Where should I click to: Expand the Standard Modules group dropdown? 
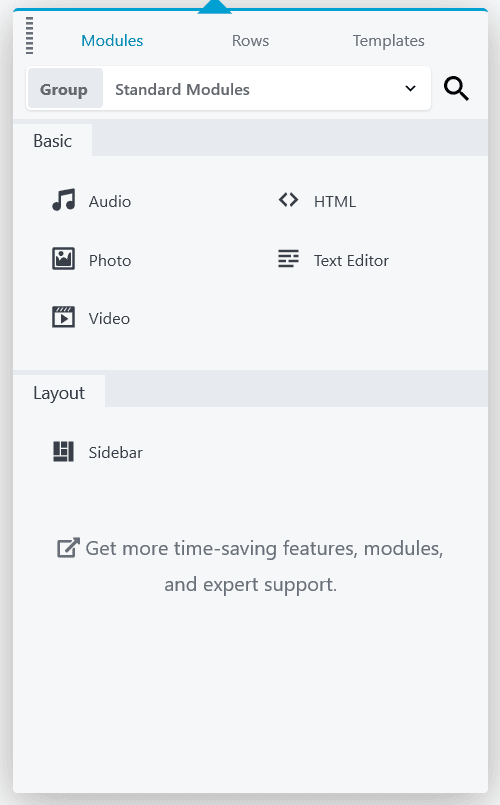coord(229,88)
